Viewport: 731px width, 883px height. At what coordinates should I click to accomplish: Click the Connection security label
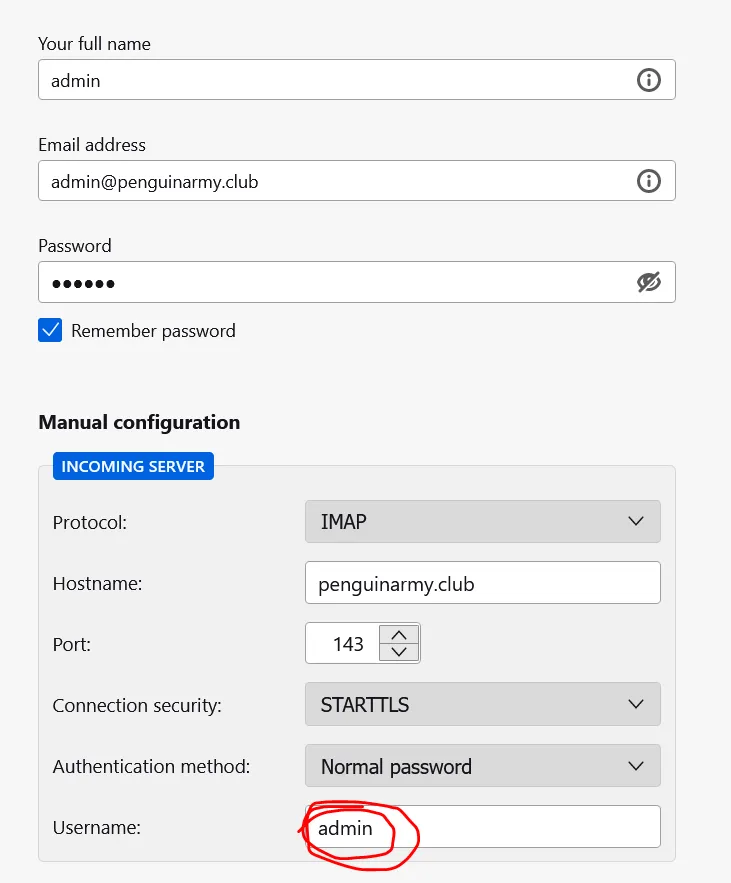137,705
